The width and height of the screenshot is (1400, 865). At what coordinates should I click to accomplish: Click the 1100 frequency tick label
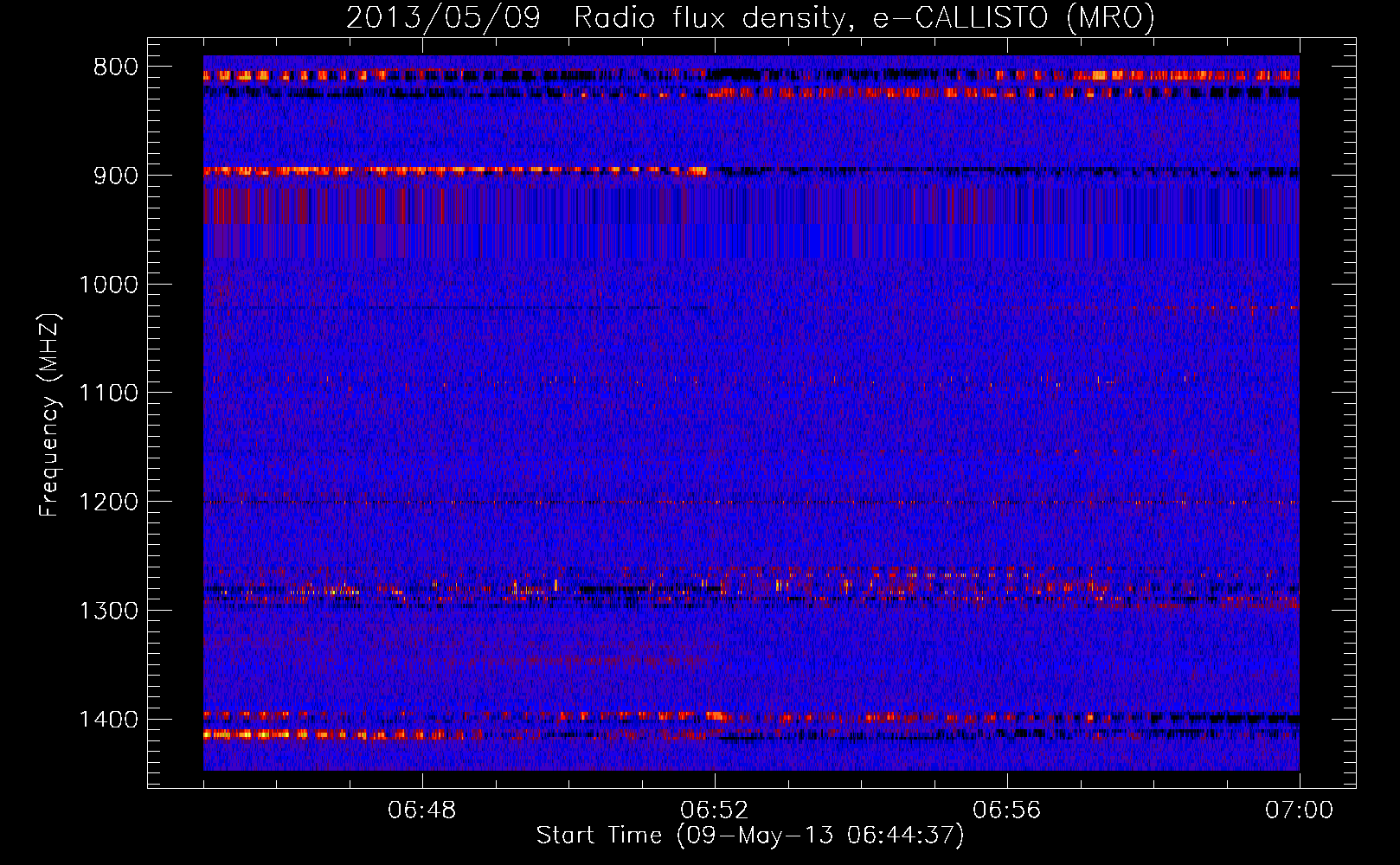[108, 394]
